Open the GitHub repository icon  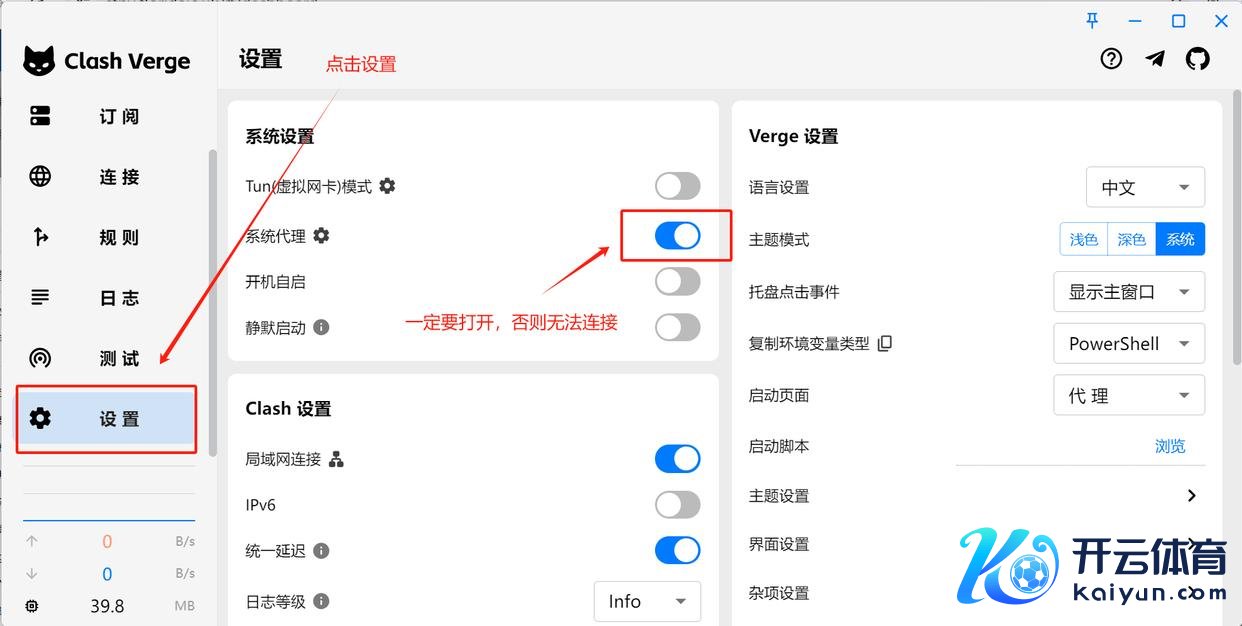[x=1197, y=59]
